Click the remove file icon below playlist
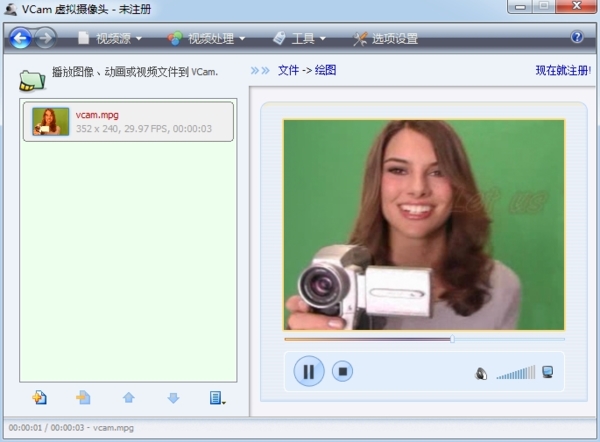Viewport: 600px width, 442px height. (x=83, y=397)
